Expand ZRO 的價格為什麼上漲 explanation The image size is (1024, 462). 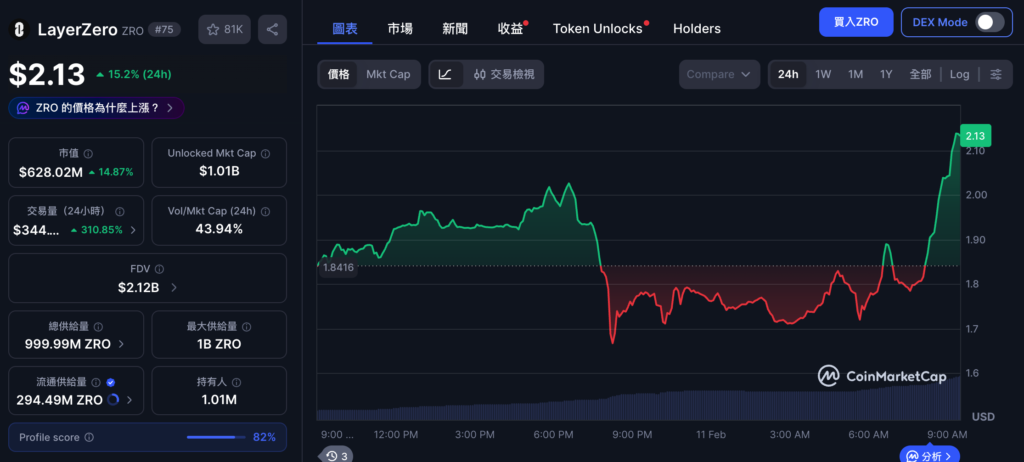(x=96, y=108)
